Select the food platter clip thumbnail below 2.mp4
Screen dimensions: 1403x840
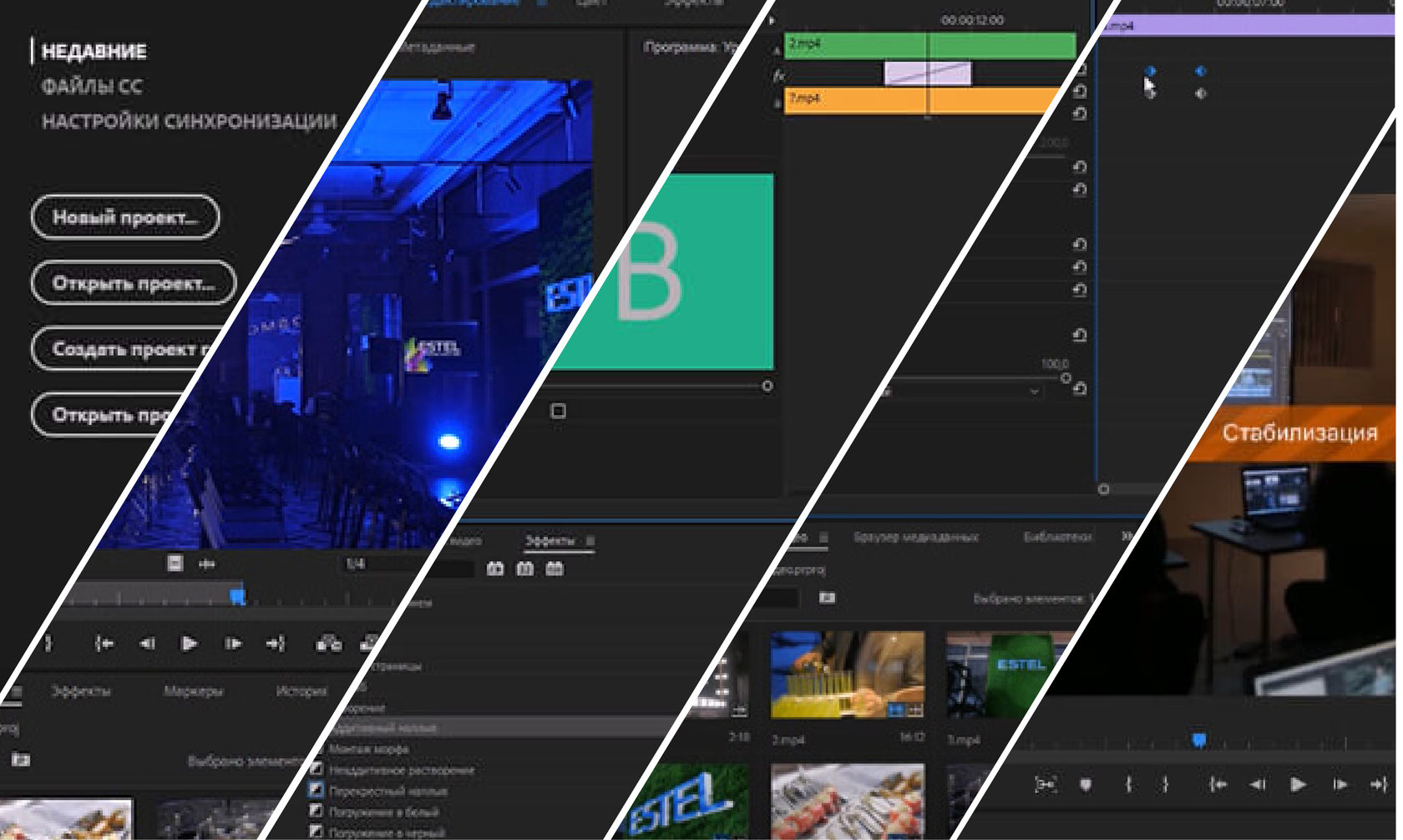848,802
